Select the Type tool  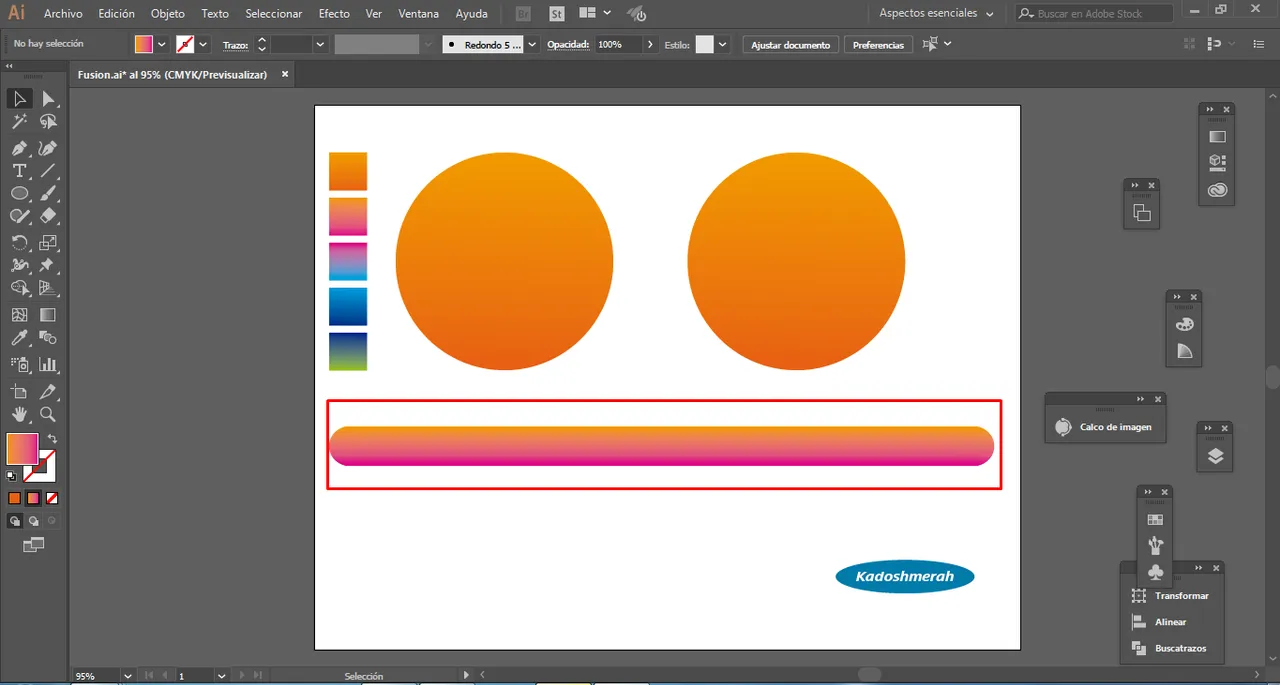[19, 171]
